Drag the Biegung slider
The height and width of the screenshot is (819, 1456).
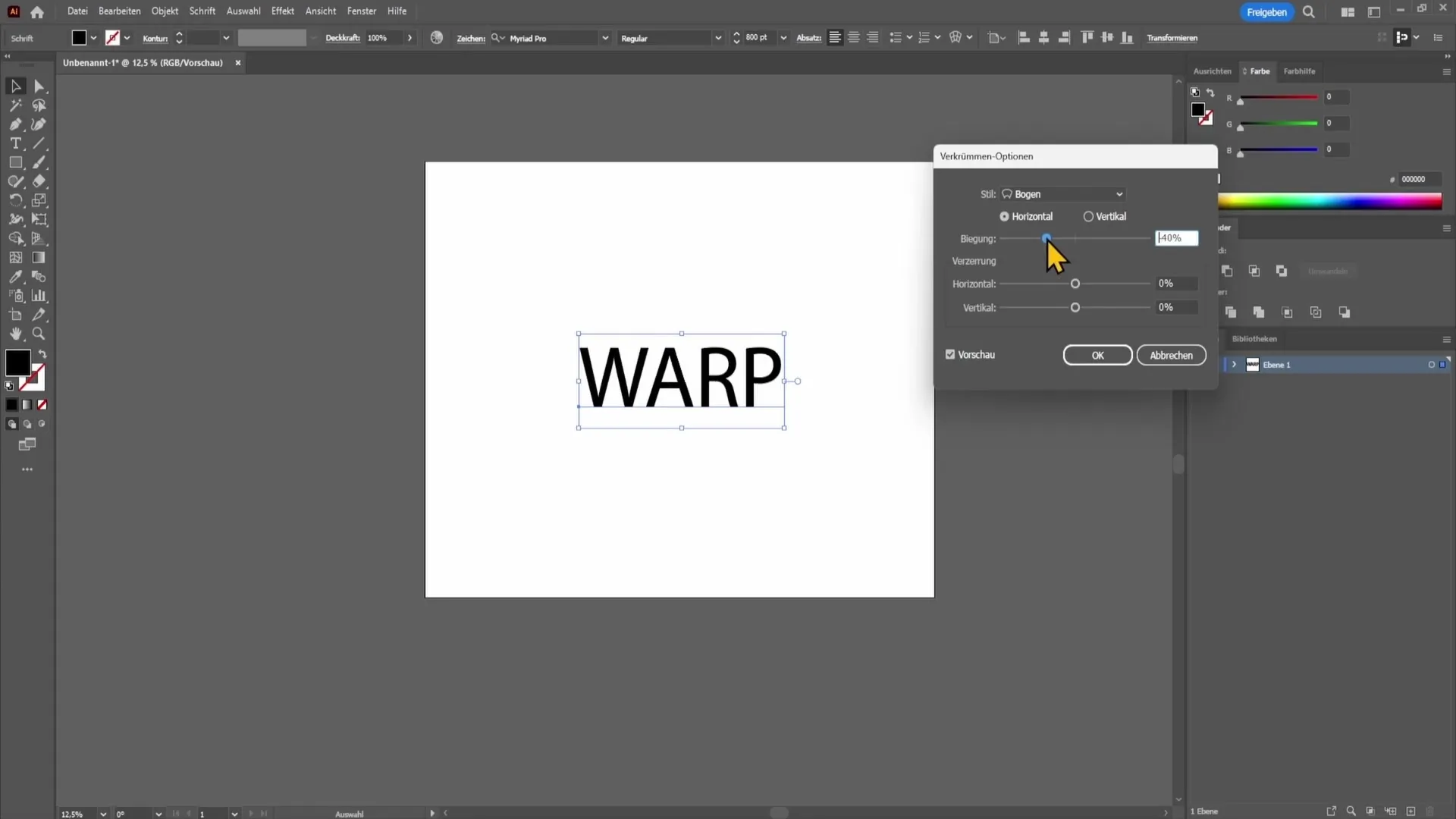[1046, 238]
